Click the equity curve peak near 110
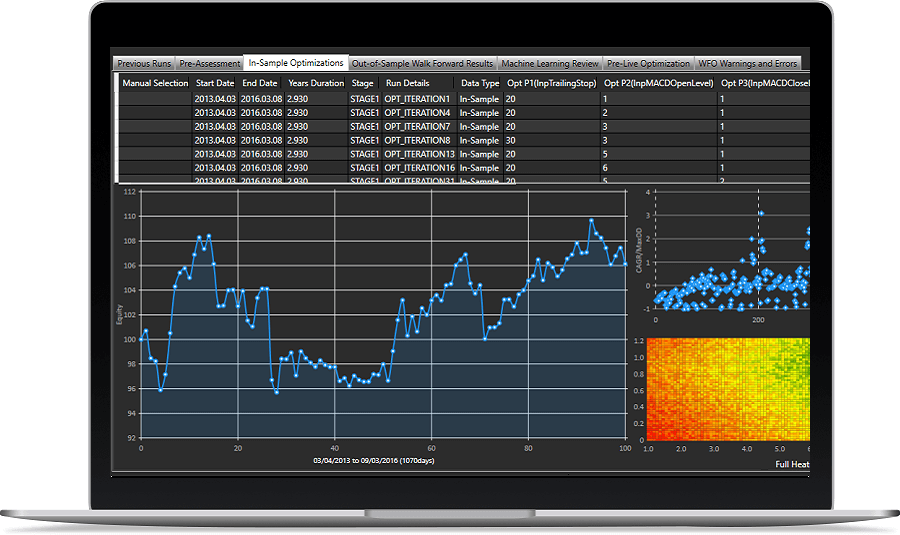 pyautogui.click(x=591, y=220)
